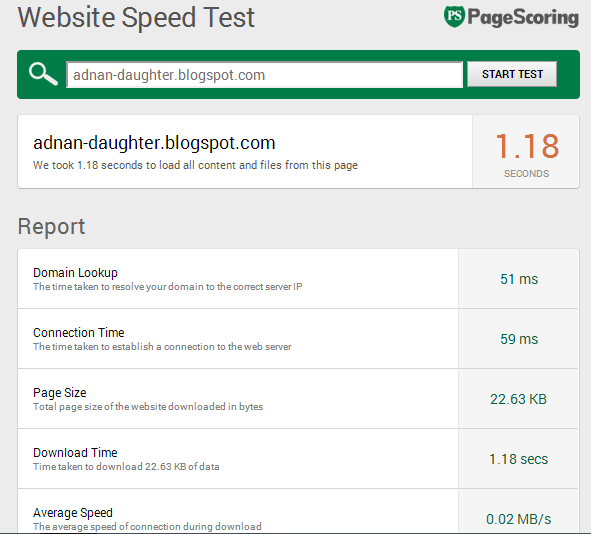The image size is (591, 534).
Task: Click the 'resolve your domain' description text
Action: [168, 287]
